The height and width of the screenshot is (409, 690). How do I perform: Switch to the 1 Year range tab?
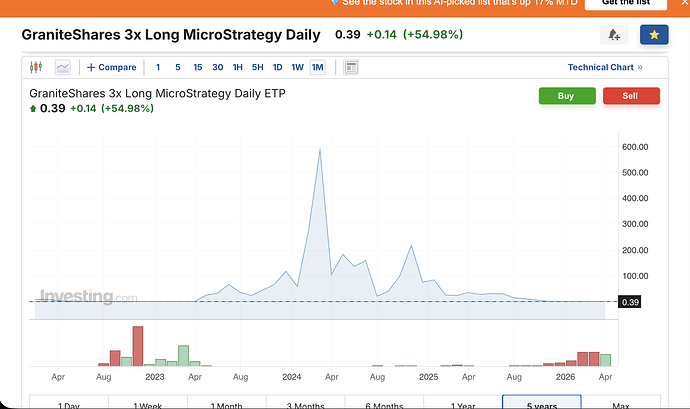tap(463, 402)
